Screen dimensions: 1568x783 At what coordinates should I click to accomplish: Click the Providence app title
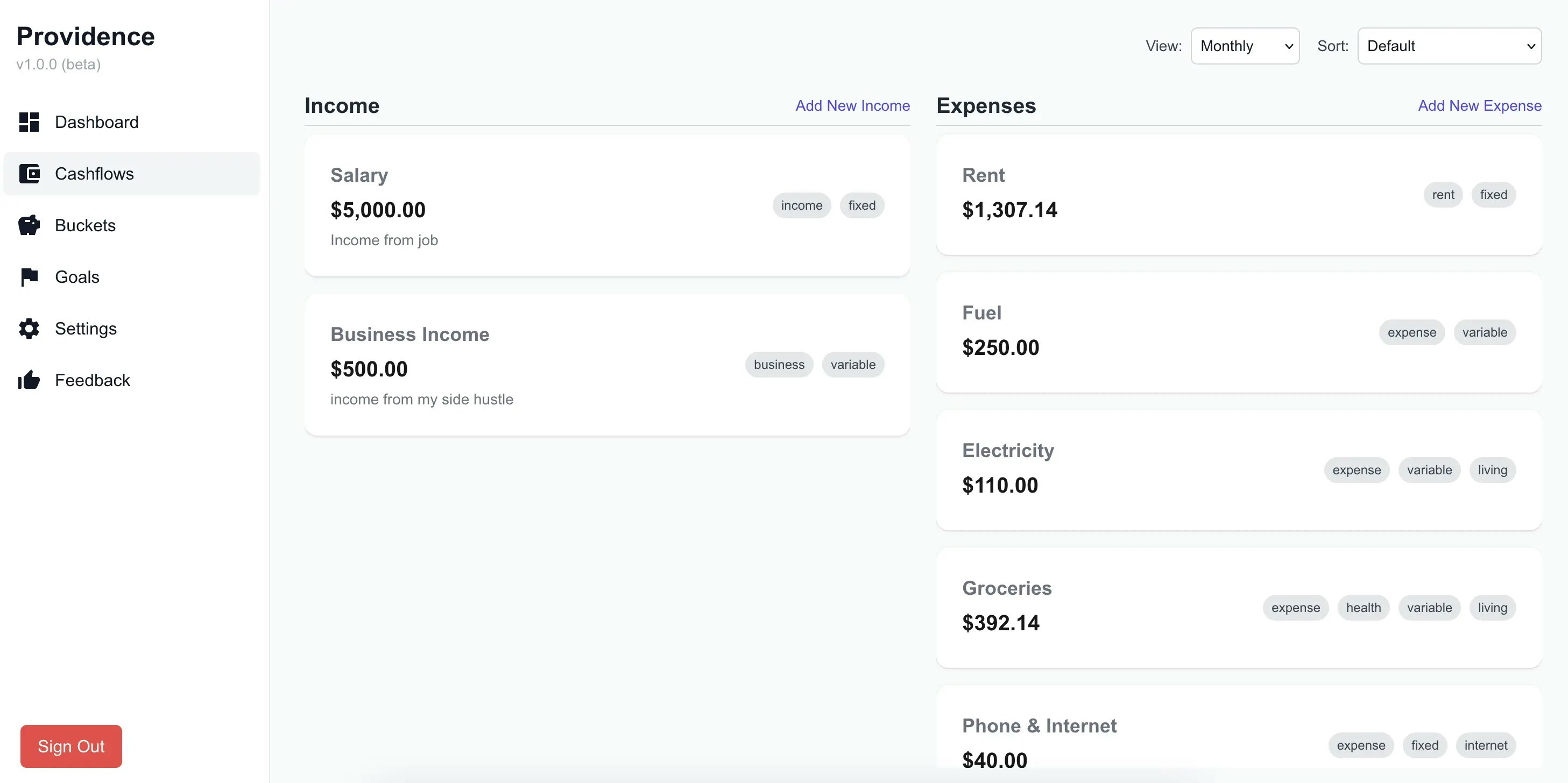click(x=85, y=37)
